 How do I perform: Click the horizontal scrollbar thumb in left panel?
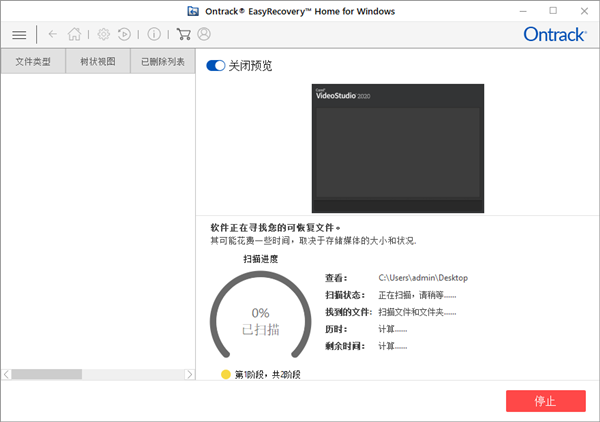tap(47, 374)
